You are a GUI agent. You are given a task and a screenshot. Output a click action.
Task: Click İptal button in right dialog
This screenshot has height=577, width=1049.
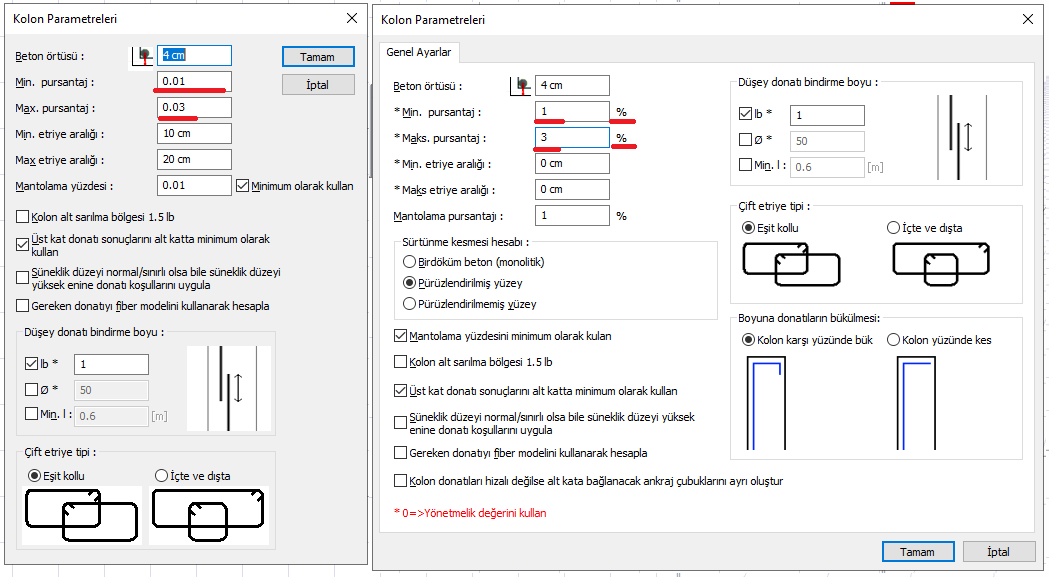pyautogui.click(x=998, y=552)
